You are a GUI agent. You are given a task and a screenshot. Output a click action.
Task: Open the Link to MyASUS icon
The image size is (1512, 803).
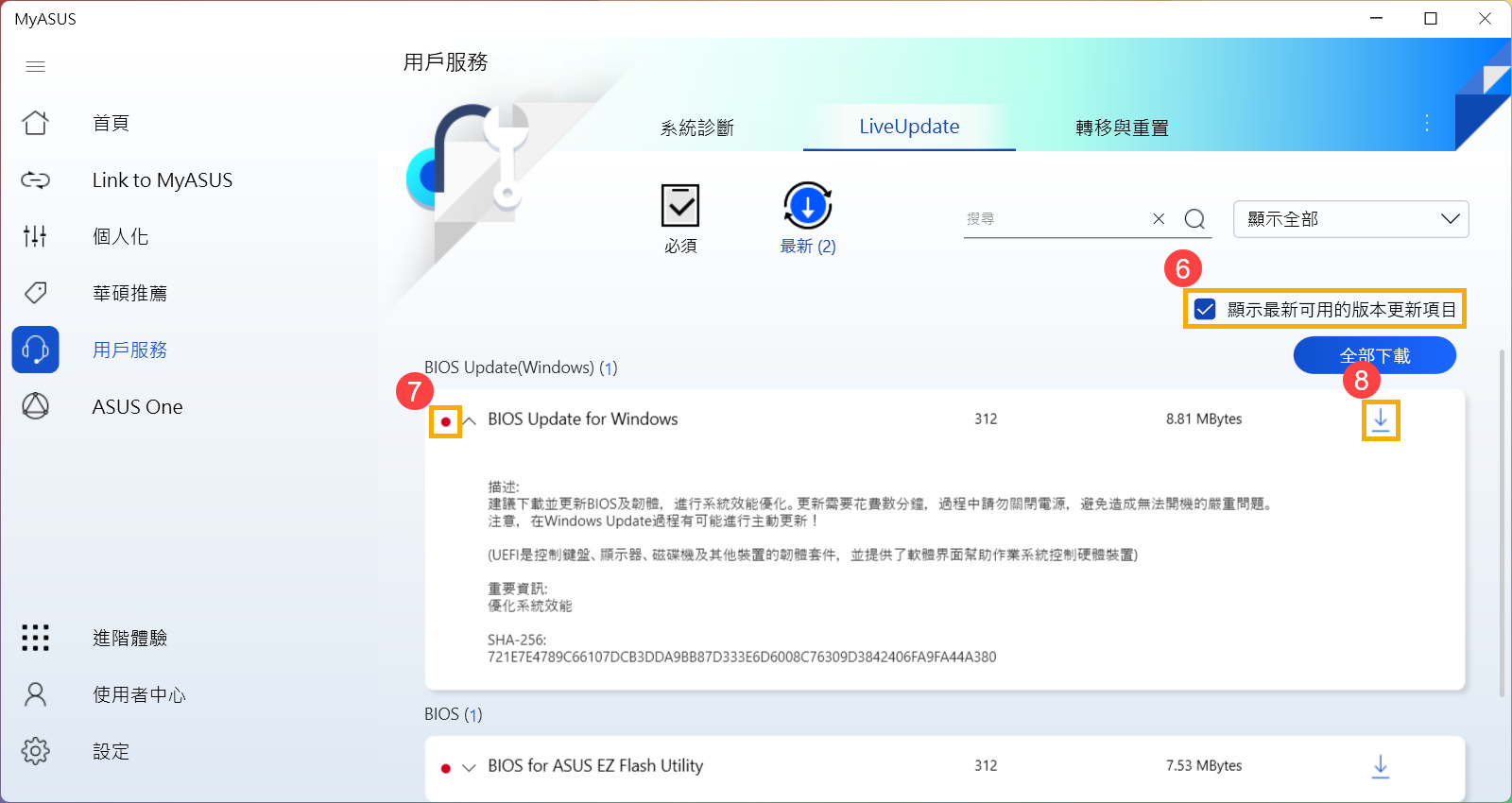point(35,179)
